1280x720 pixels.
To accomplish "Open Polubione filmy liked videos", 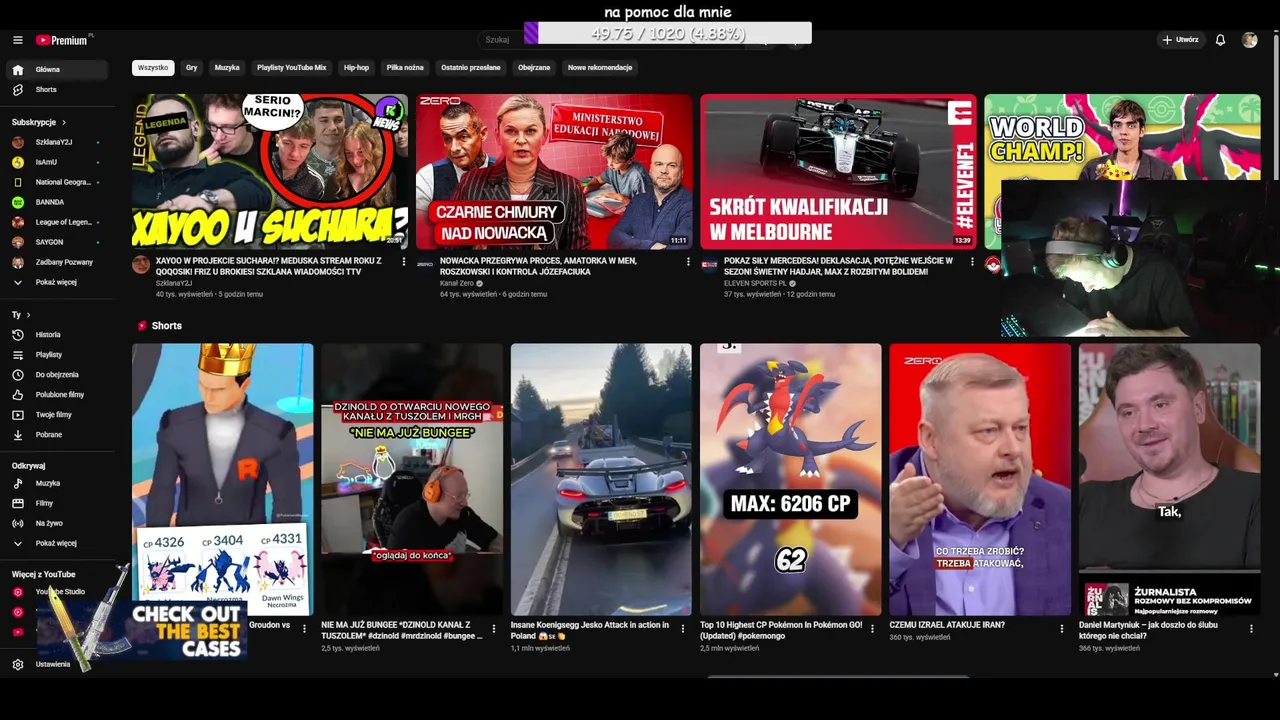I will click(58, 395).
